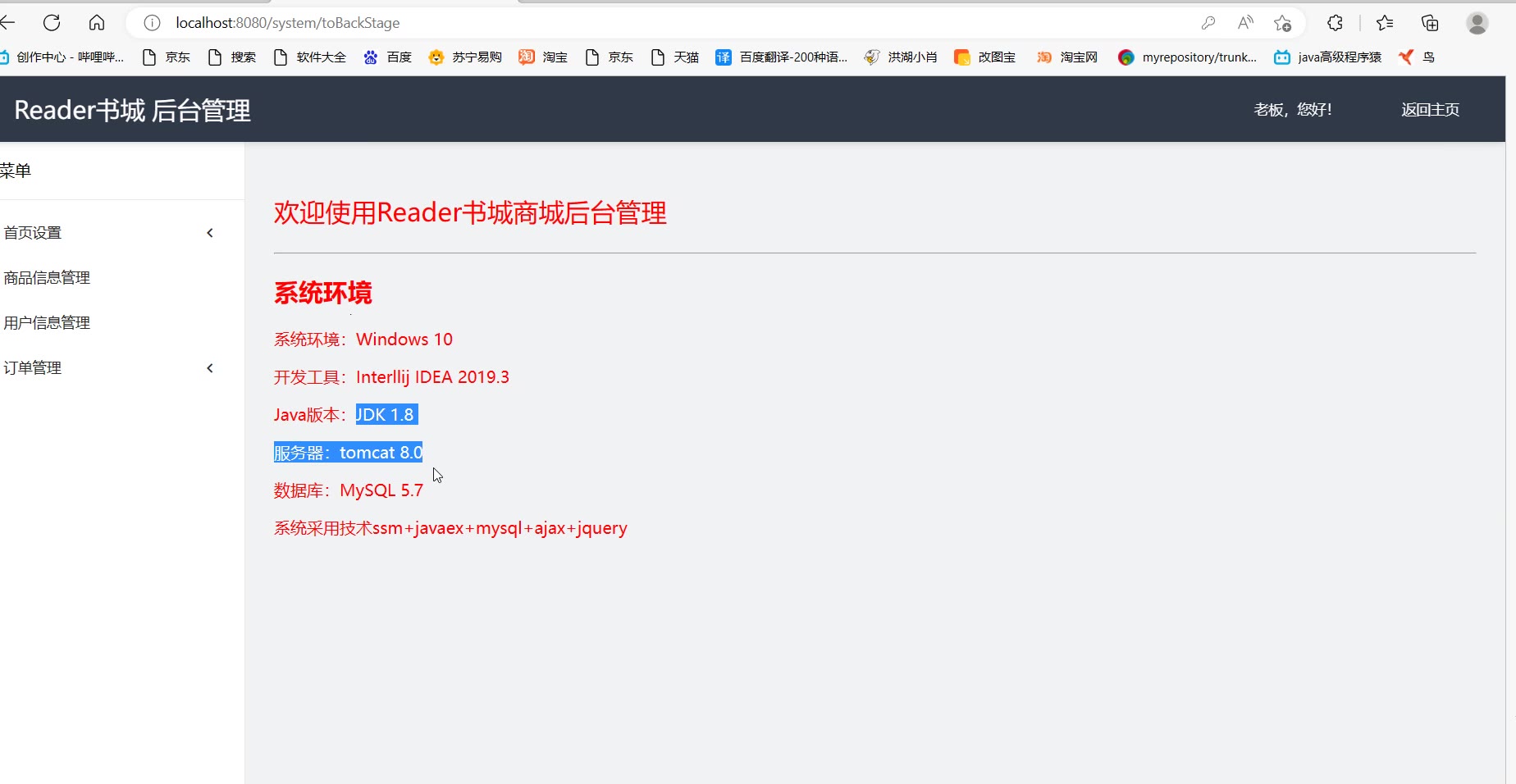Open collections icon
Image resolution: width=1516 pixels, height=784 pixels.
click(1430, 23)
